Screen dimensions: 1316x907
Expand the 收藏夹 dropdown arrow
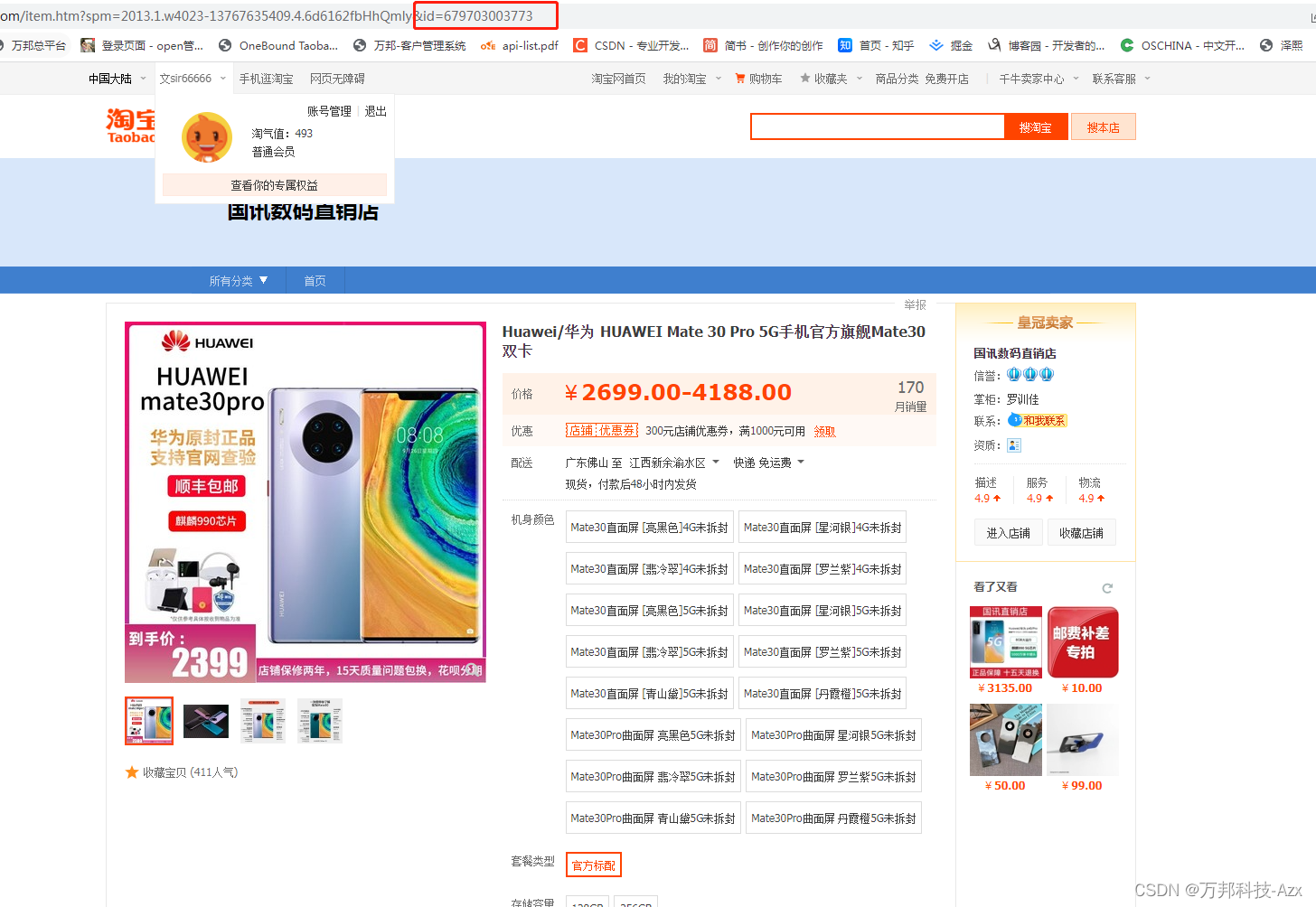(861, 79)
